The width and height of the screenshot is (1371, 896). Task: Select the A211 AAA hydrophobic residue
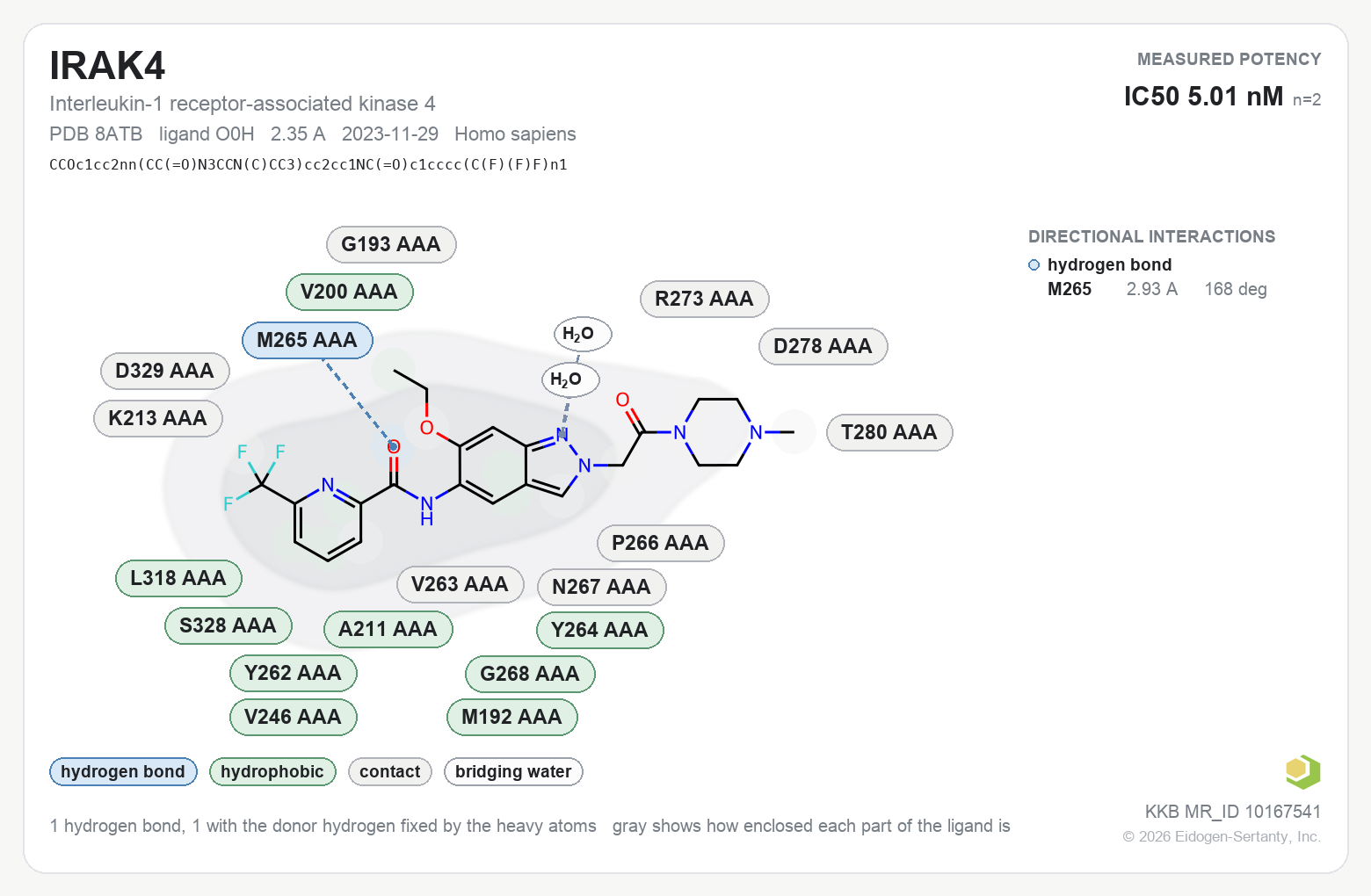(x=388, y=629)
